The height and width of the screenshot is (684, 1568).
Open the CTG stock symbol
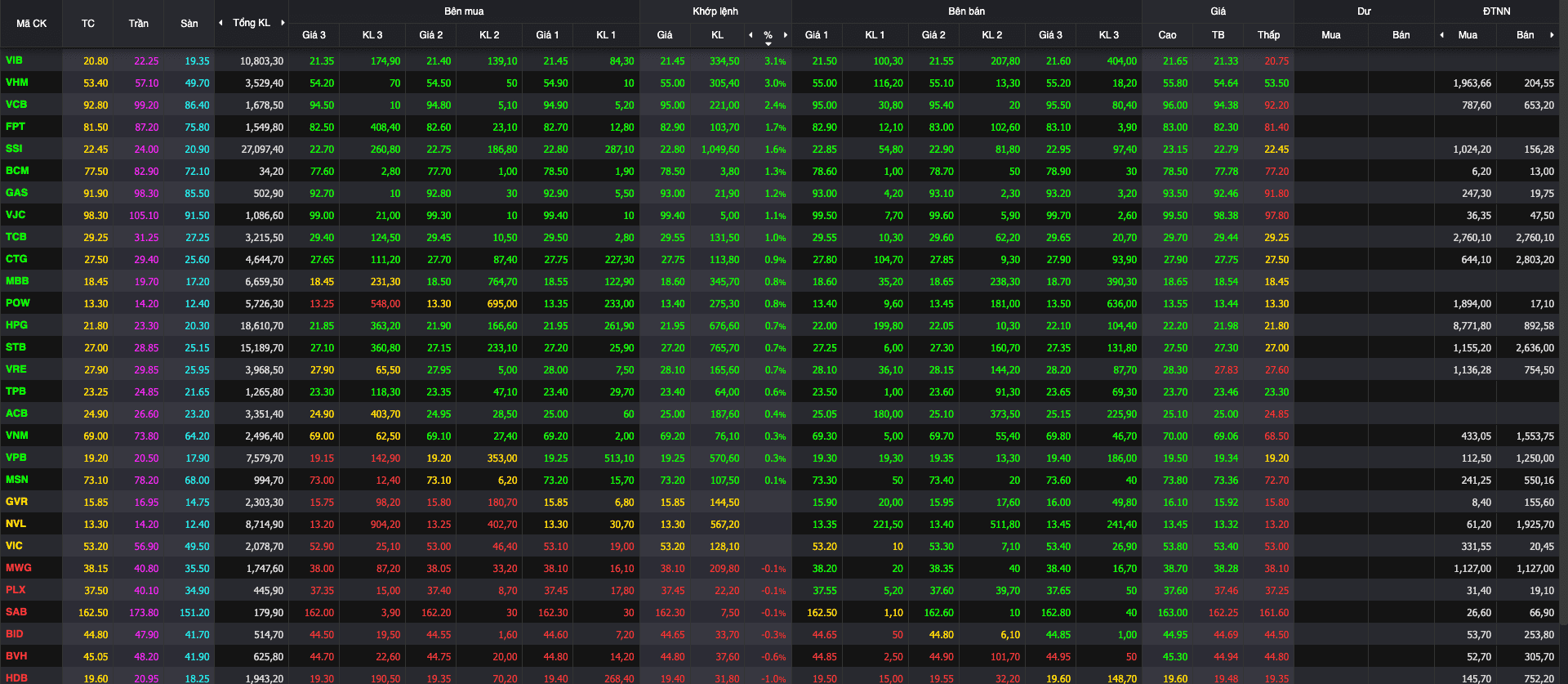[16, 259]
